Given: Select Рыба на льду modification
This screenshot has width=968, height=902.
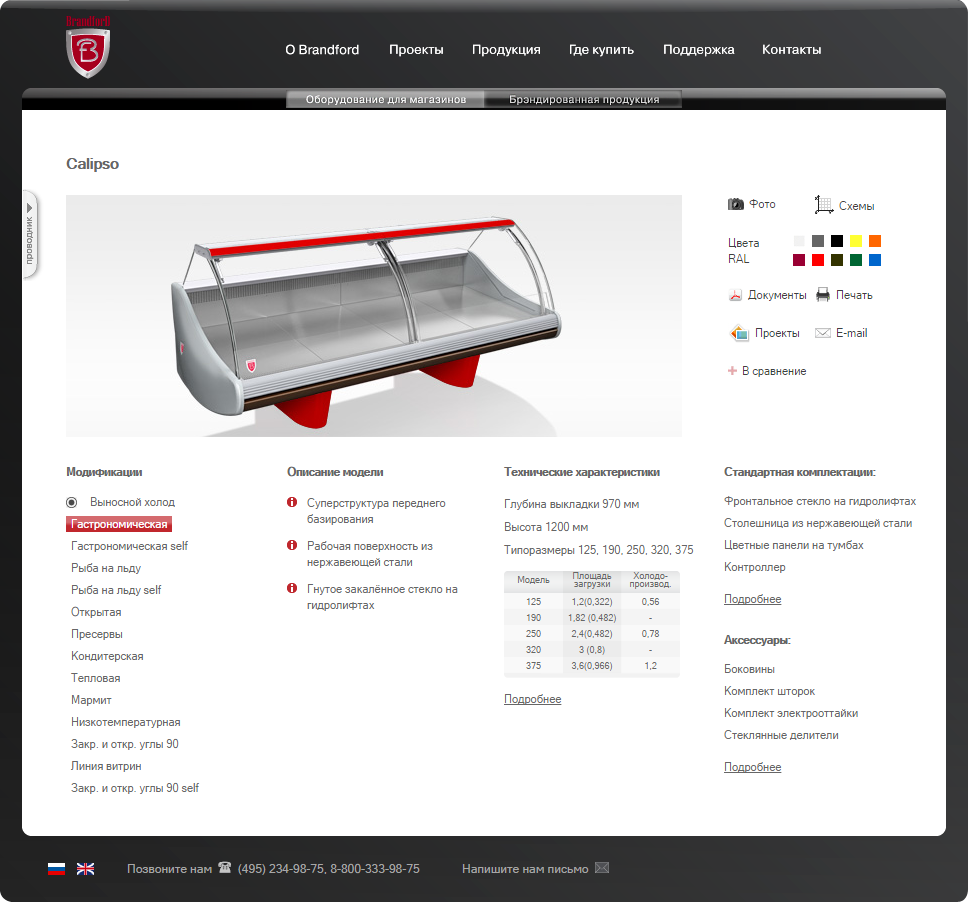Looking at the screenshot, I should [106, 568].
